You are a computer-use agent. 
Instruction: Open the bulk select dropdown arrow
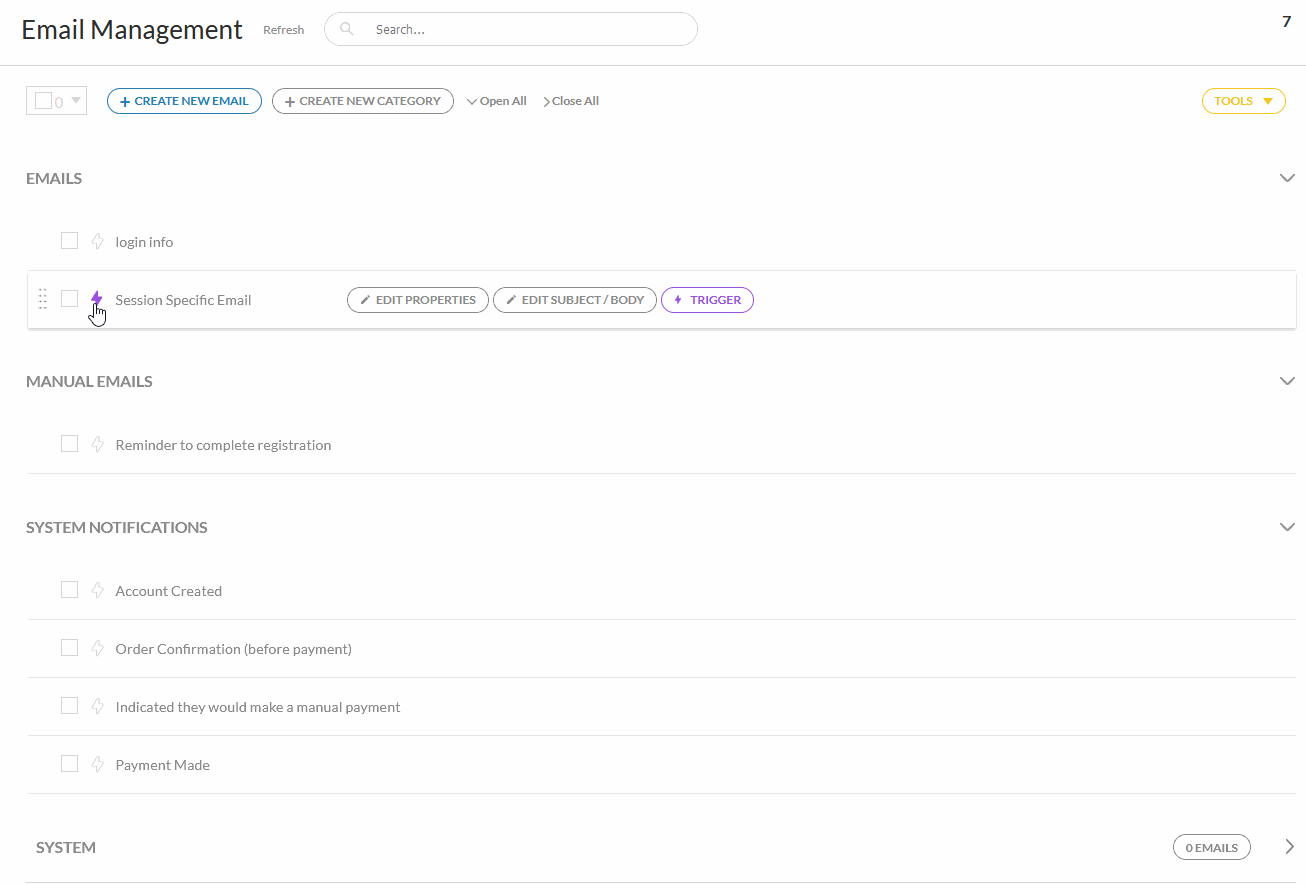pos(76,100)
